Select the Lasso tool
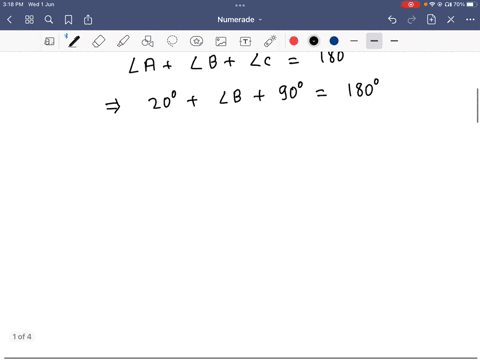The height and width of the screenshot is (360, 480). pos(172,41)
